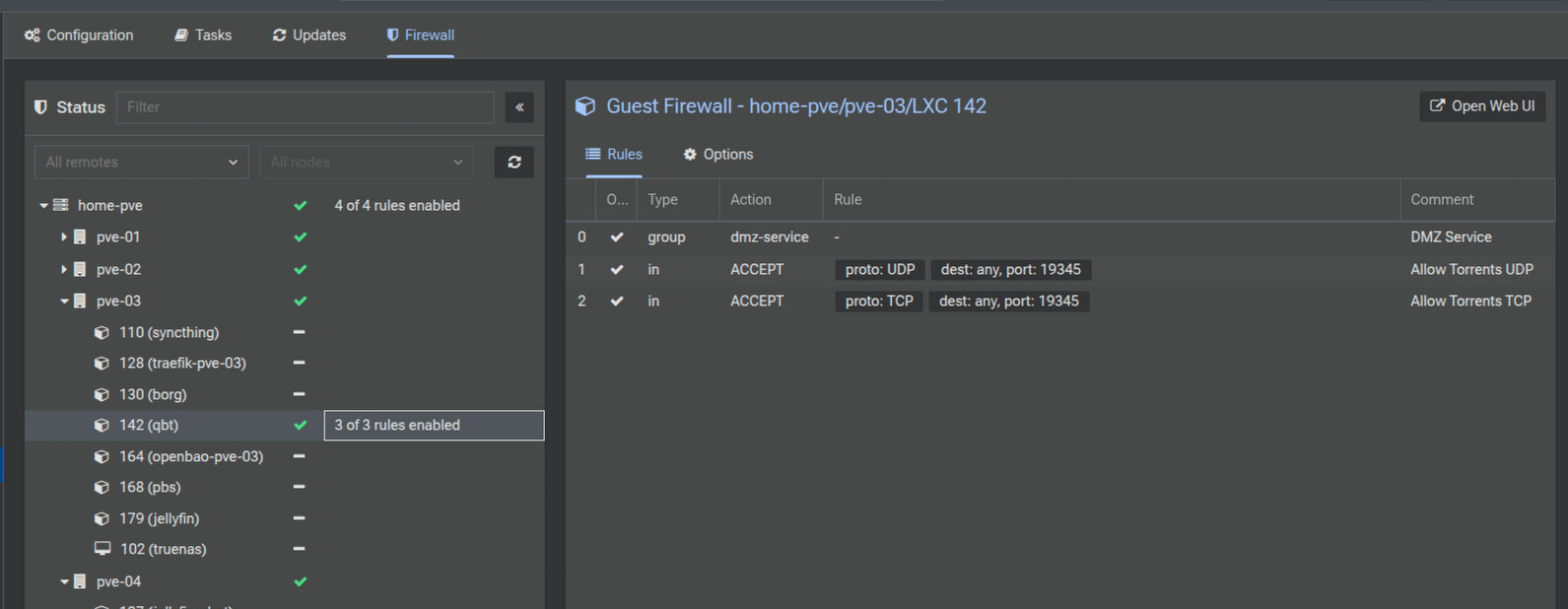Viewport: 1568px width, 609px height.
Task: Open the Updates tab
Action: [x=308, y=35]
